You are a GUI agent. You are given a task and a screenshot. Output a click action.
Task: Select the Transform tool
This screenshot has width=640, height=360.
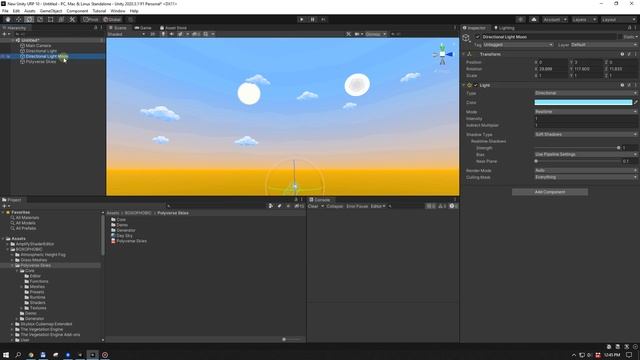[61, 20]
